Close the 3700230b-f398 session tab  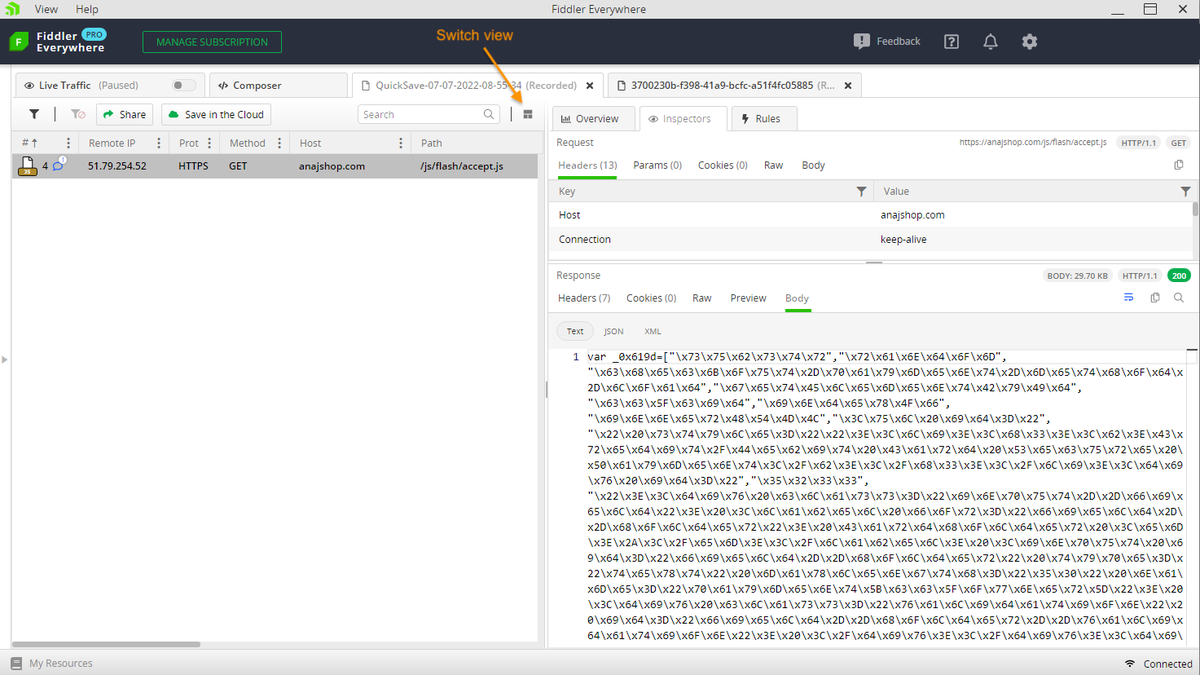[848, 86]
